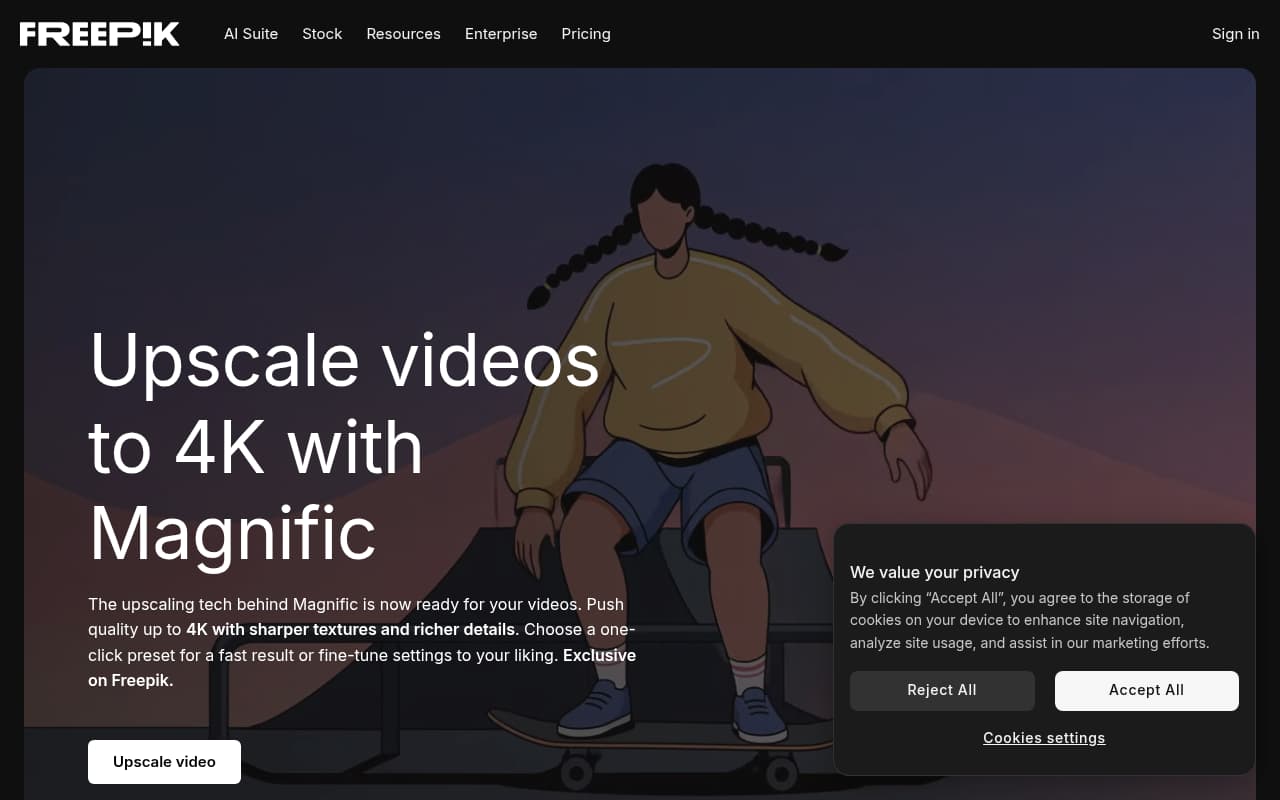Open the Stock menu
The width and height of the screenshot is (1280, 800).
322,33
